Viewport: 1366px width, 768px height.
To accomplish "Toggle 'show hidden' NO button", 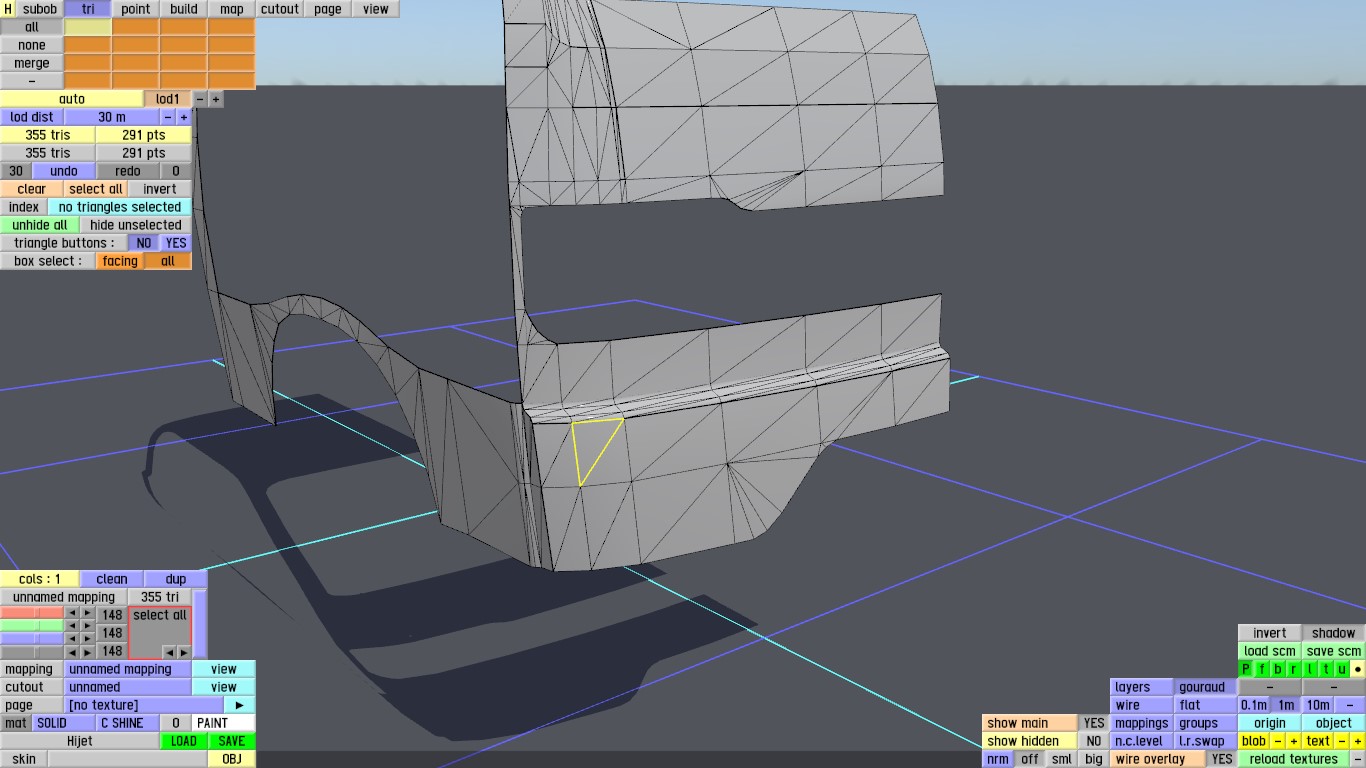I will point(1094,741).
